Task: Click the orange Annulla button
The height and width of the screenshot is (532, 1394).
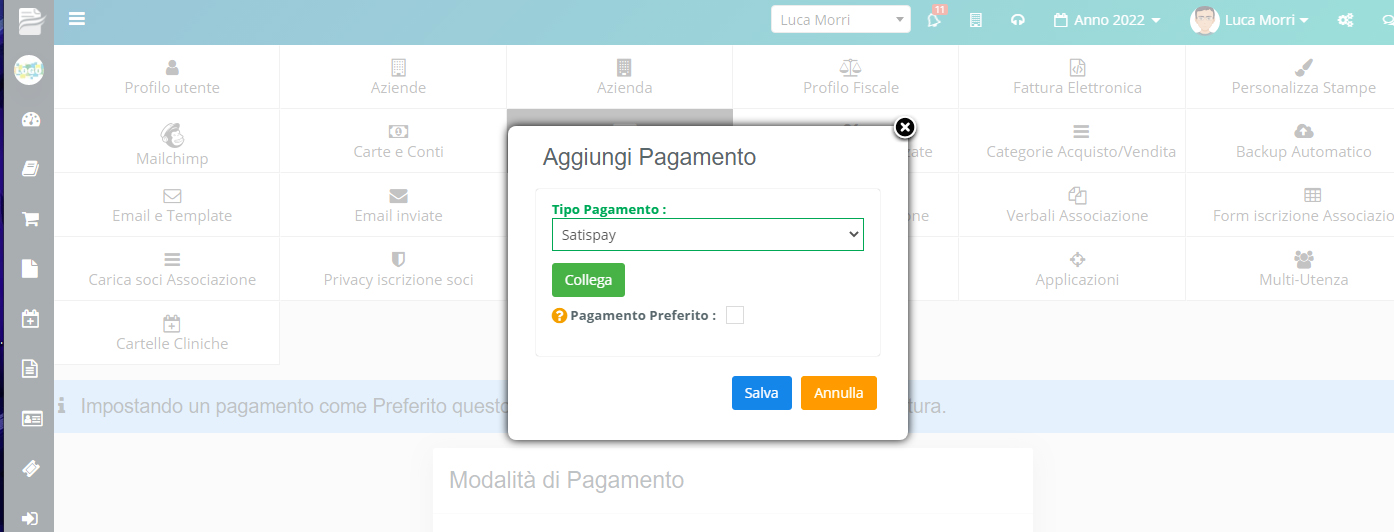Action: click(839, 393)
